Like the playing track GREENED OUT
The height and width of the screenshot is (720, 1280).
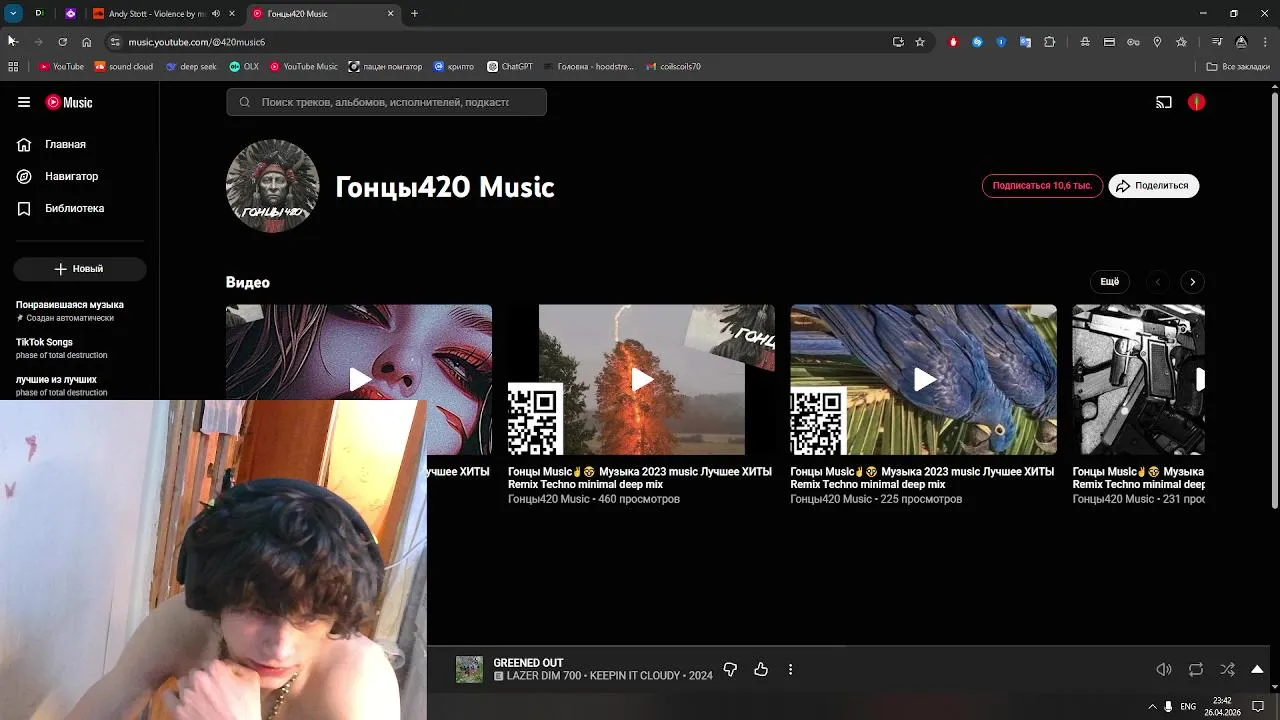[761, 669]
